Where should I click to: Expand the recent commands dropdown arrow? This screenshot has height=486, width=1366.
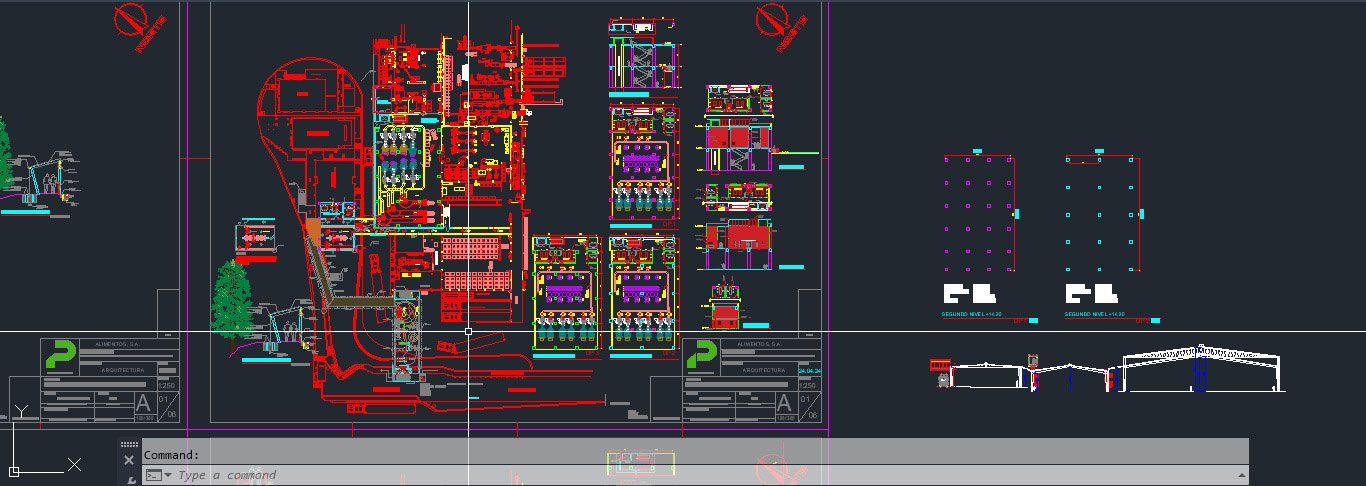pyautogui.click(x=168, y=475)
